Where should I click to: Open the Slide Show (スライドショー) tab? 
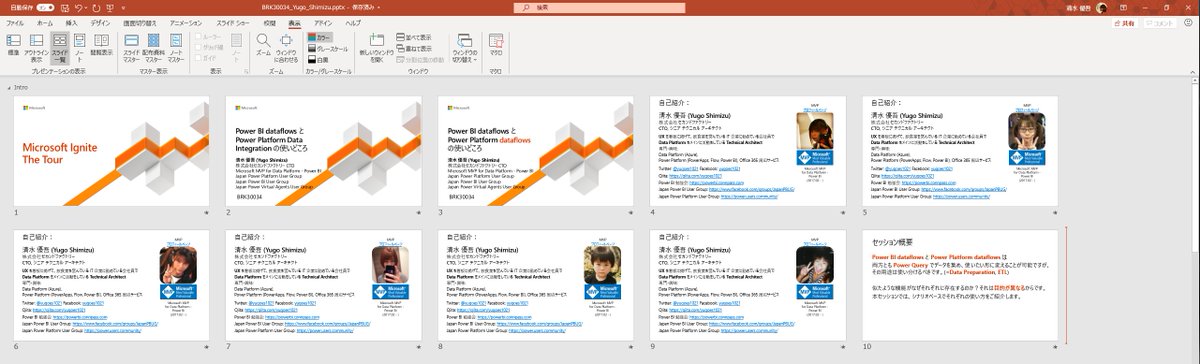pos(233,23)
